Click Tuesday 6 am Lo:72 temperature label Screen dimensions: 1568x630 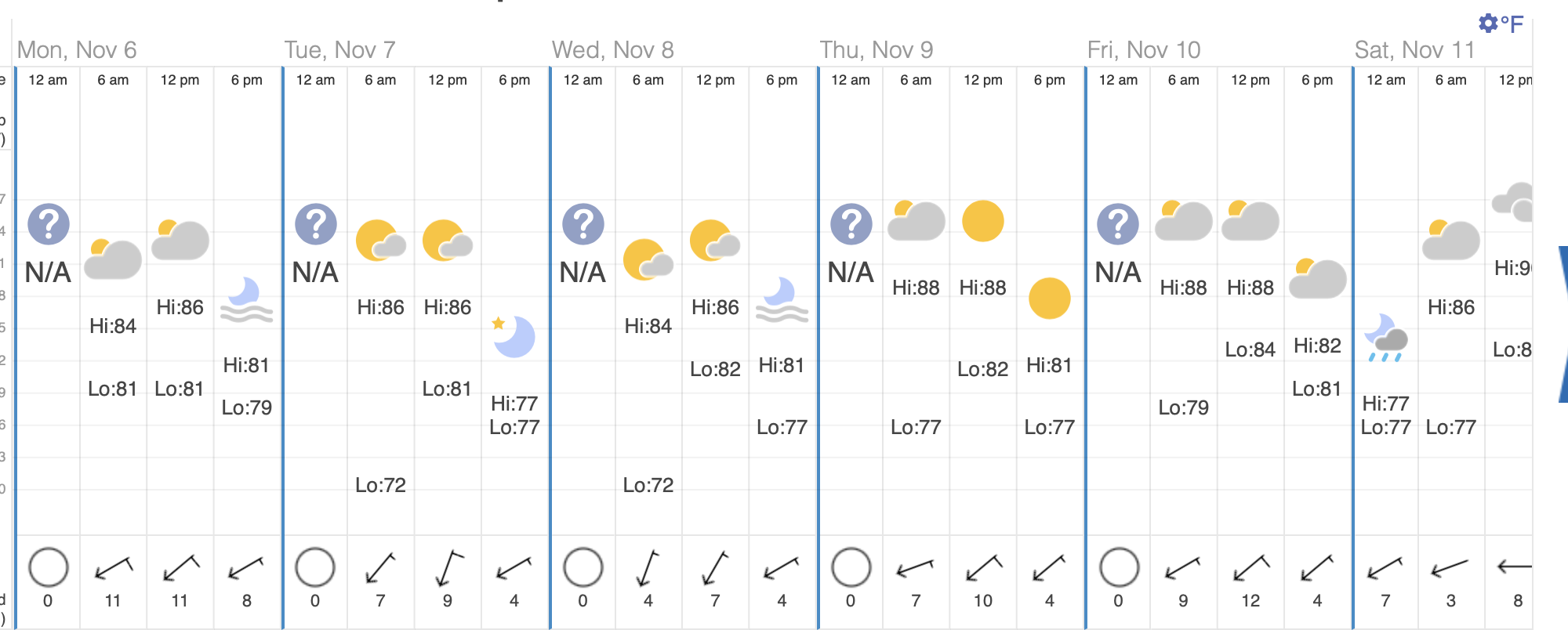[x=380, y=485]
